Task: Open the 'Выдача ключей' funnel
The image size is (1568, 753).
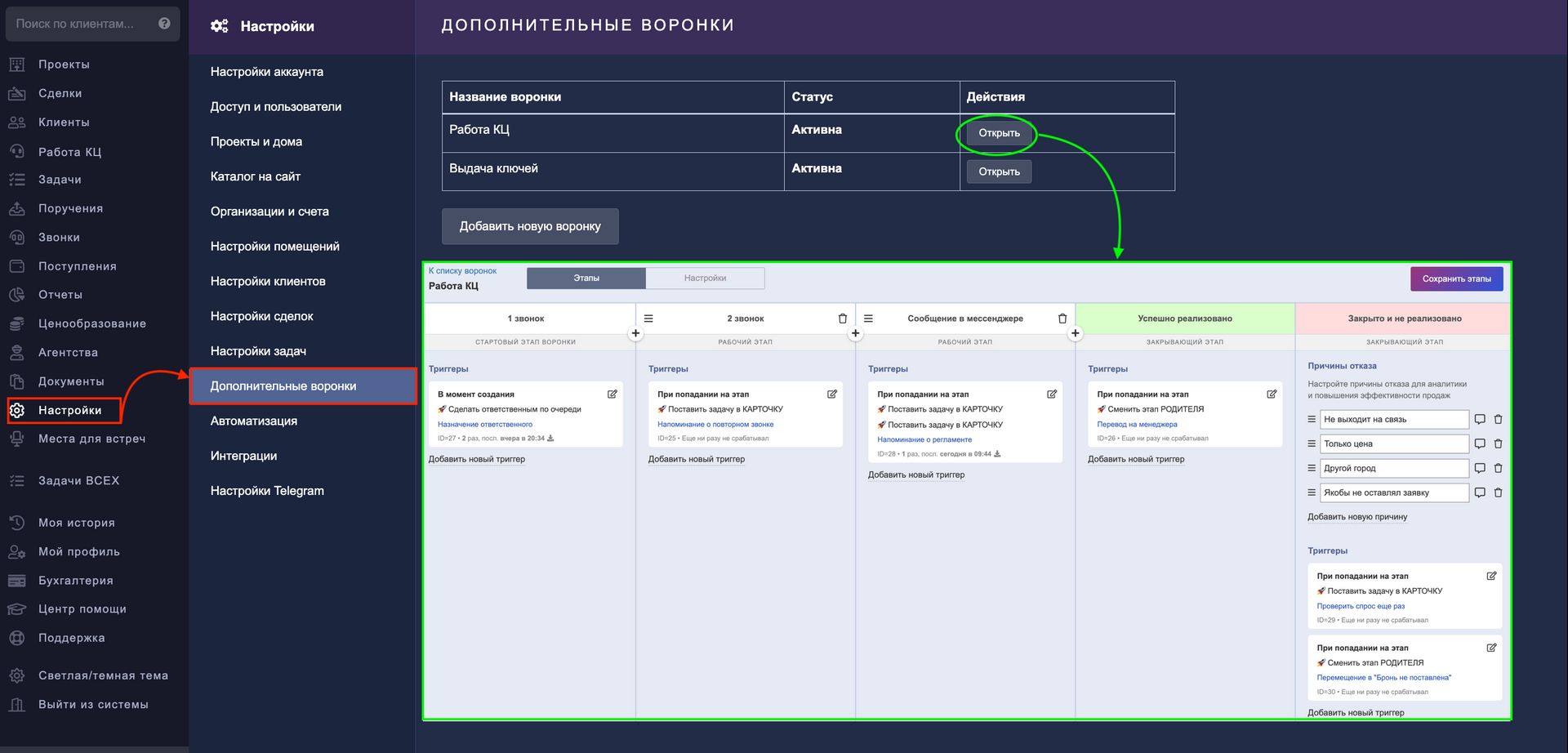Action: pyautogui.click(x=999, y=172)
